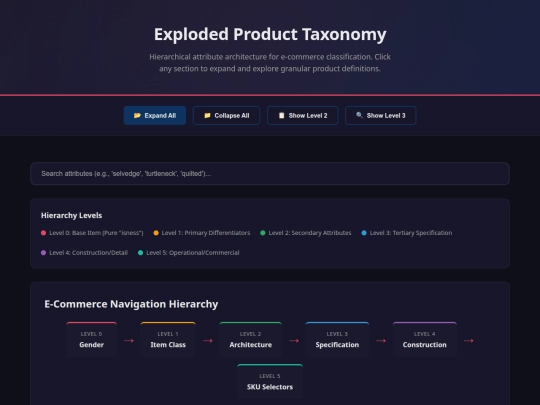Open the Level 5 SKU Selectors card
Viewport: 540px width, 405px height.
(270, 382)
